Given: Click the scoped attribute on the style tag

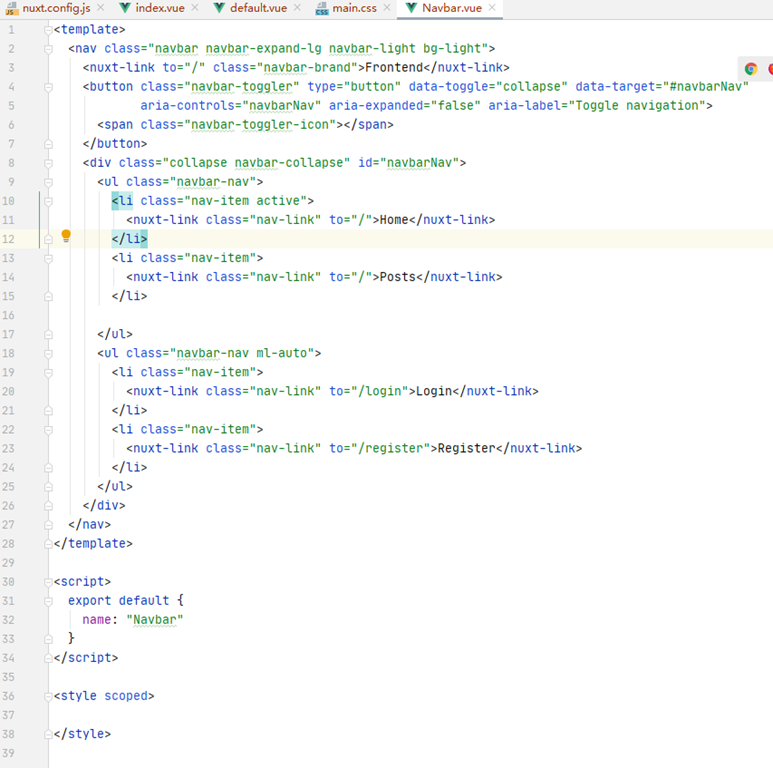Looking at the screenshot, I should point(126,696).
